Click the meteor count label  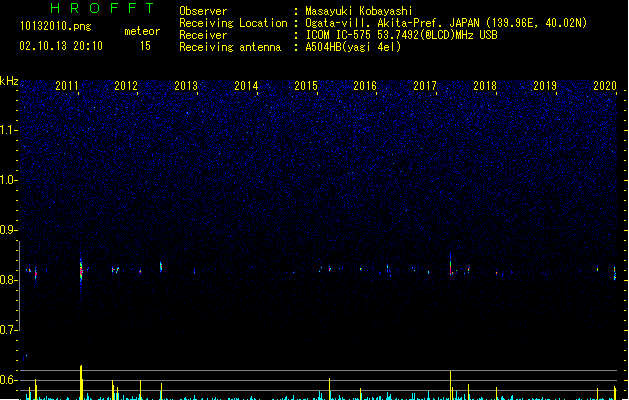coord(142,31)
